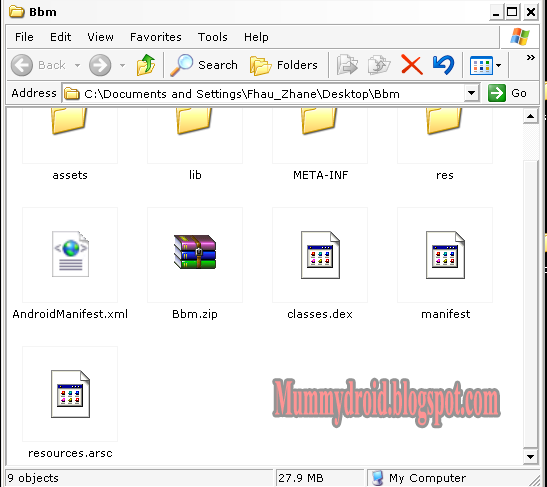Click the Views icon button
Screen dimensions: 547x487
481,66
